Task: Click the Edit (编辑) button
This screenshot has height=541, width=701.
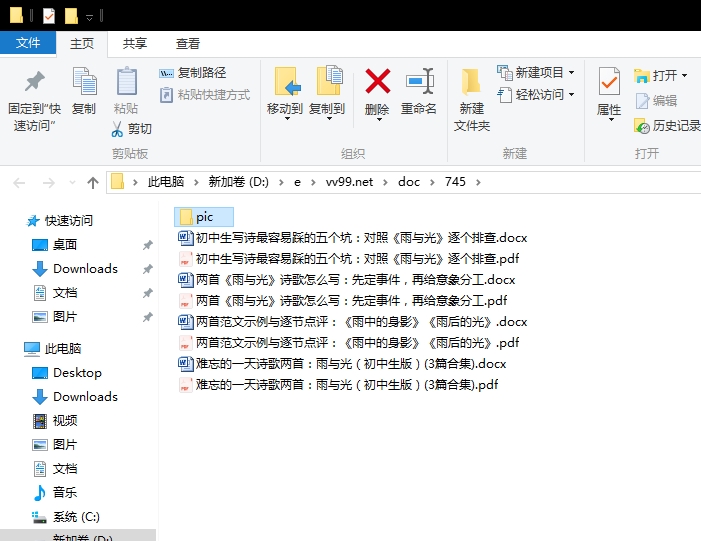Action: (x=656, y=101)
